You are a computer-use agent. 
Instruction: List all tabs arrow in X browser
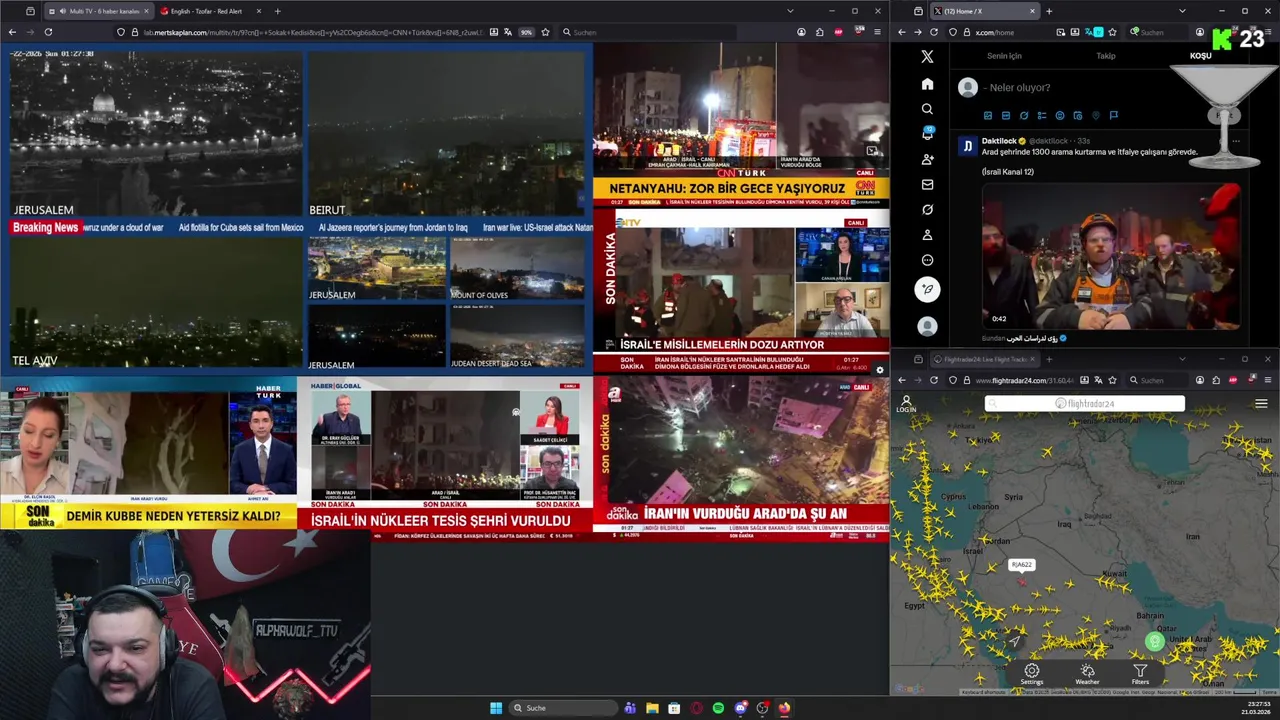1182,11
